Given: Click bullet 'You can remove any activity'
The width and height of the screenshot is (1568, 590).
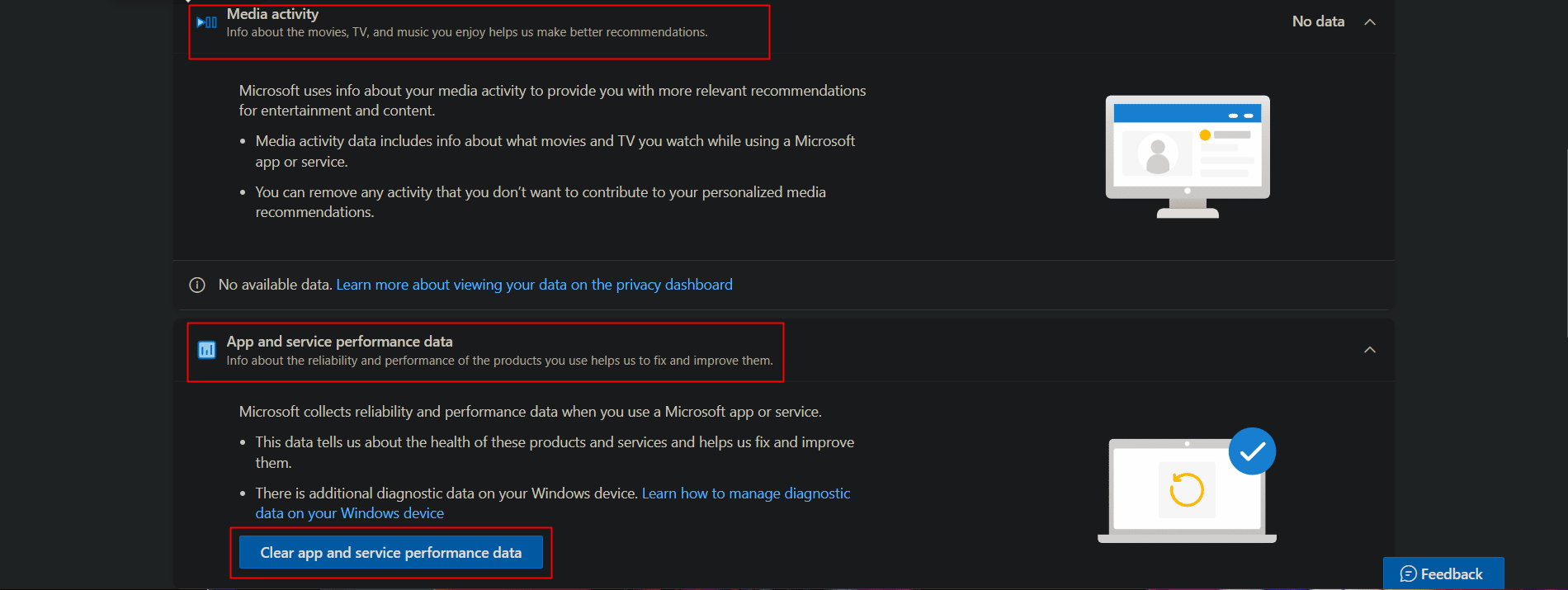Looking at the screenshot, I should point(541,202).
